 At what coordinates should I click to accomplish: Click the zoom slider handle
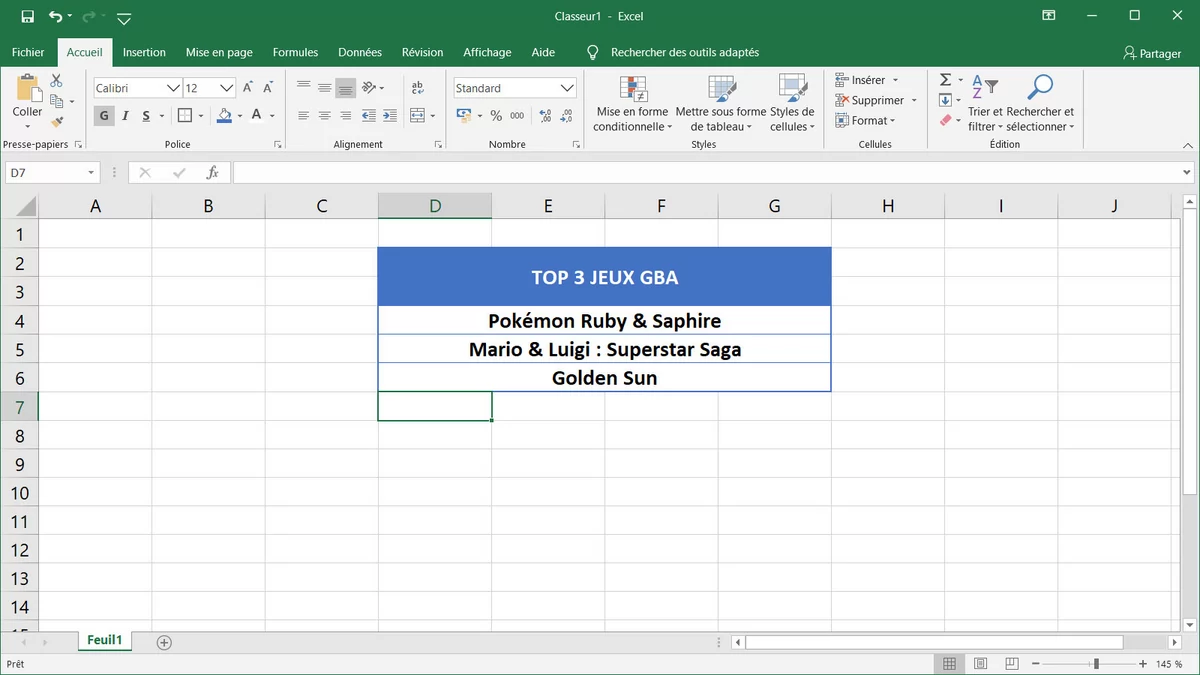pos(1096,664)
